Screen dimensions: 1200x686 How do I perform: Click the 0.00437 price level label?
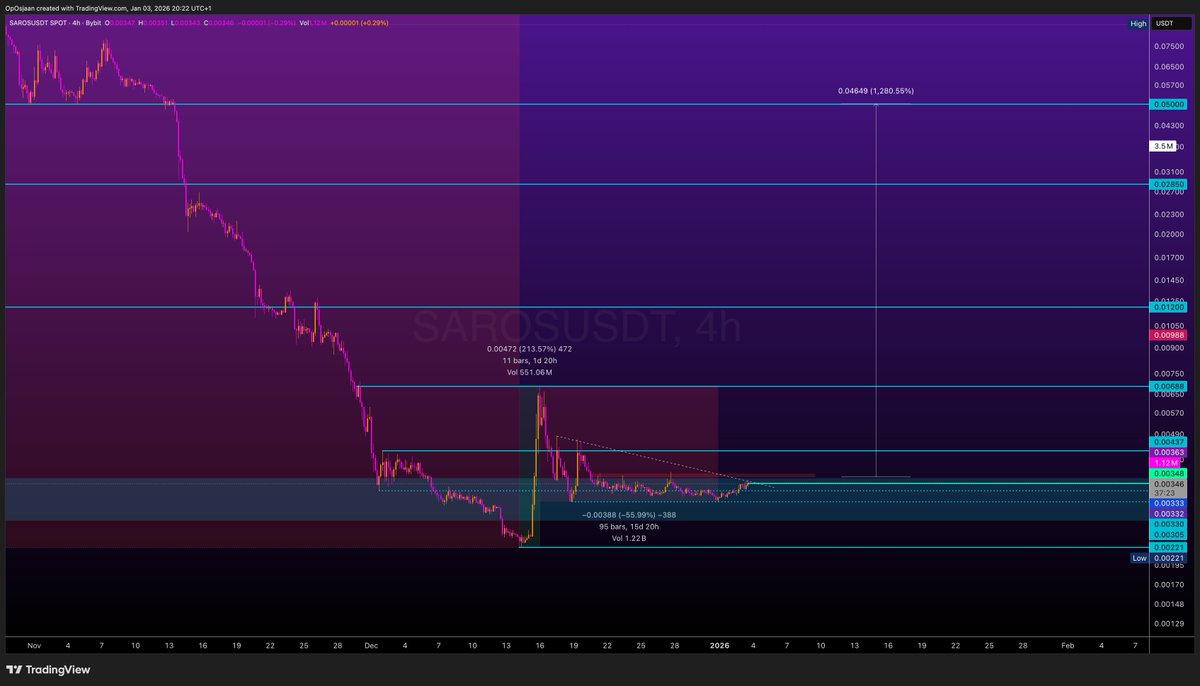(1170, 442)
